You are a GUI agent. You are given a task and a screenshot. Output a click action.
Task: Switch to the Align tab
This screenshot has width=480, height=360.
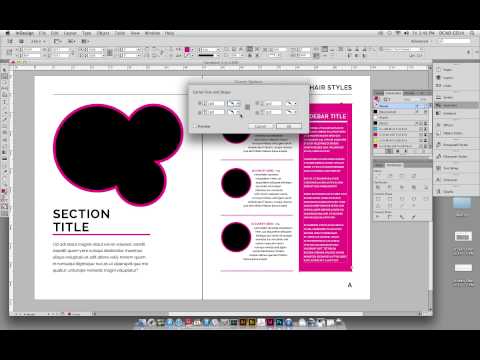point(379,165)
